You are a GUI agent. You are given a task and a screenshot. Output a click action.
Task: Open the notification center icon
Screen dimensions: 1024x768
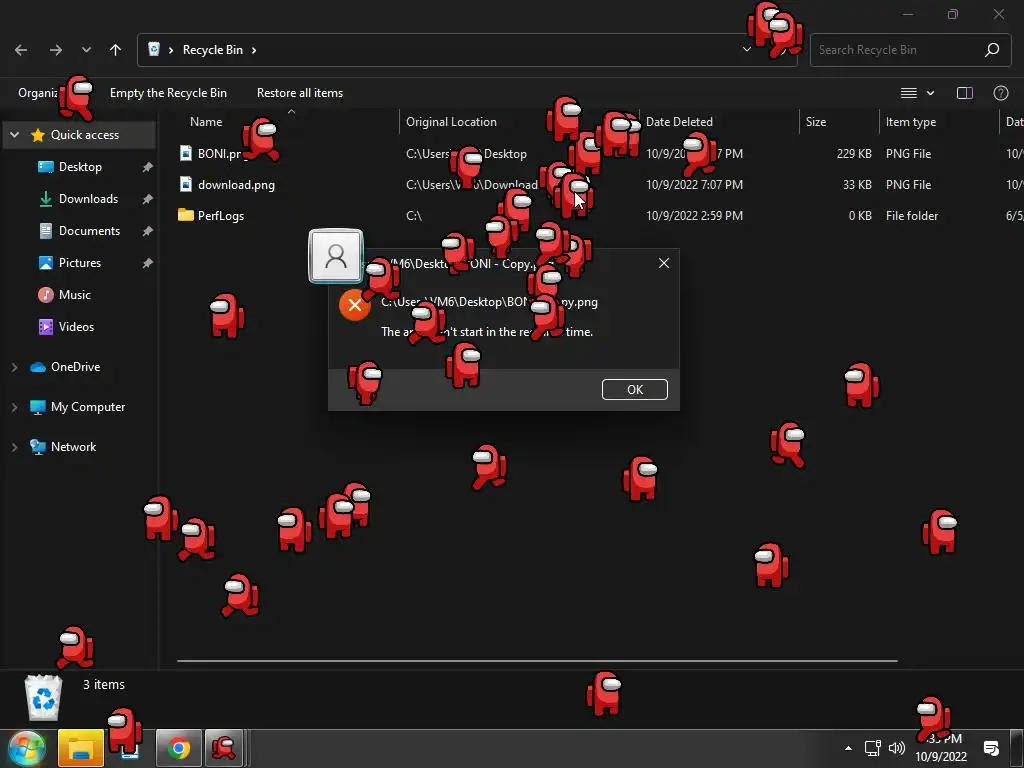point(991,748)
